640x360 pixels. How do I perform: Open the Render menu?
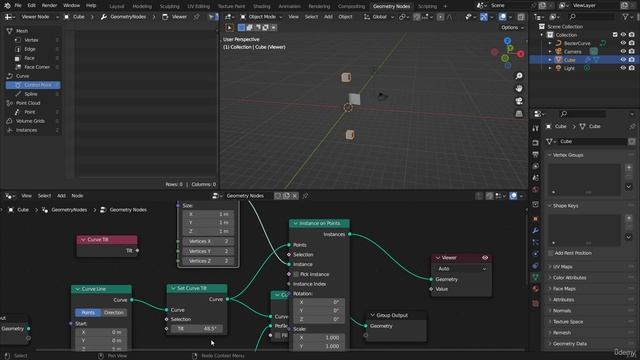pos(49,6)
